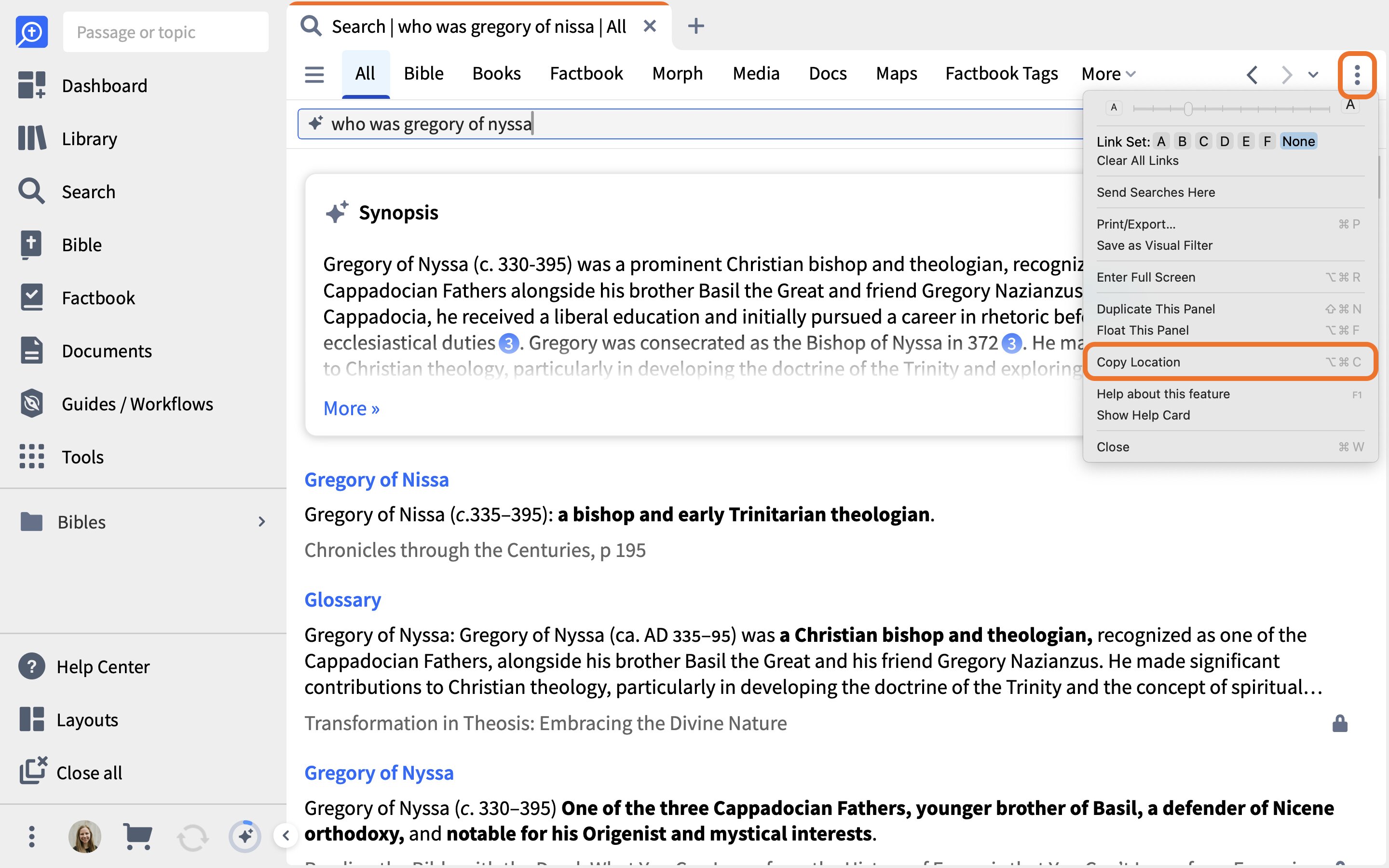The width and height of the screenshot is (1389, 868).
Task: Select Link Set D
Action: point(1225,141)
